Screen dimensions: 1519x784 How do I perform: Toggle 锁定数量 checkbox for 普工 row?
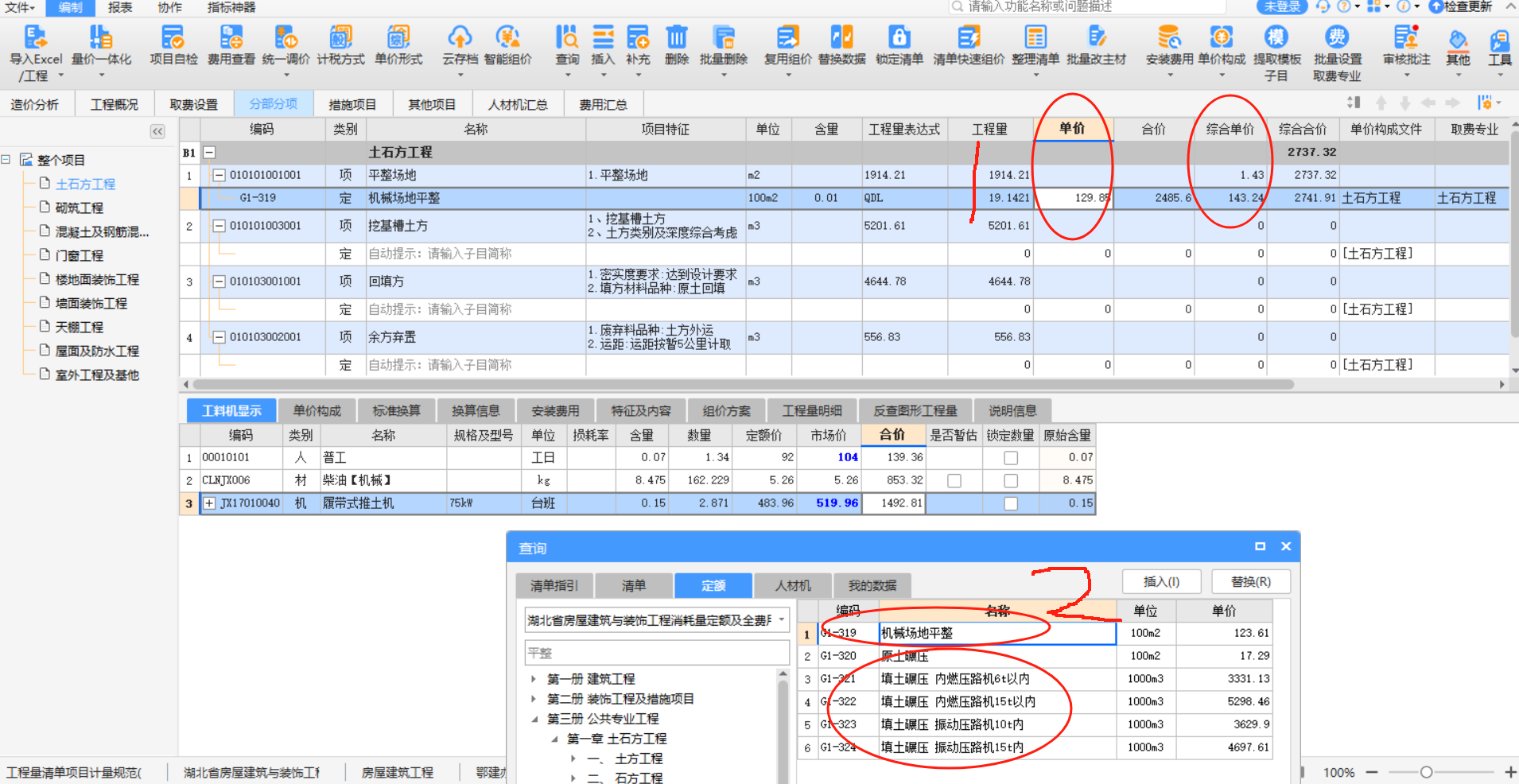click(1011, 458)
